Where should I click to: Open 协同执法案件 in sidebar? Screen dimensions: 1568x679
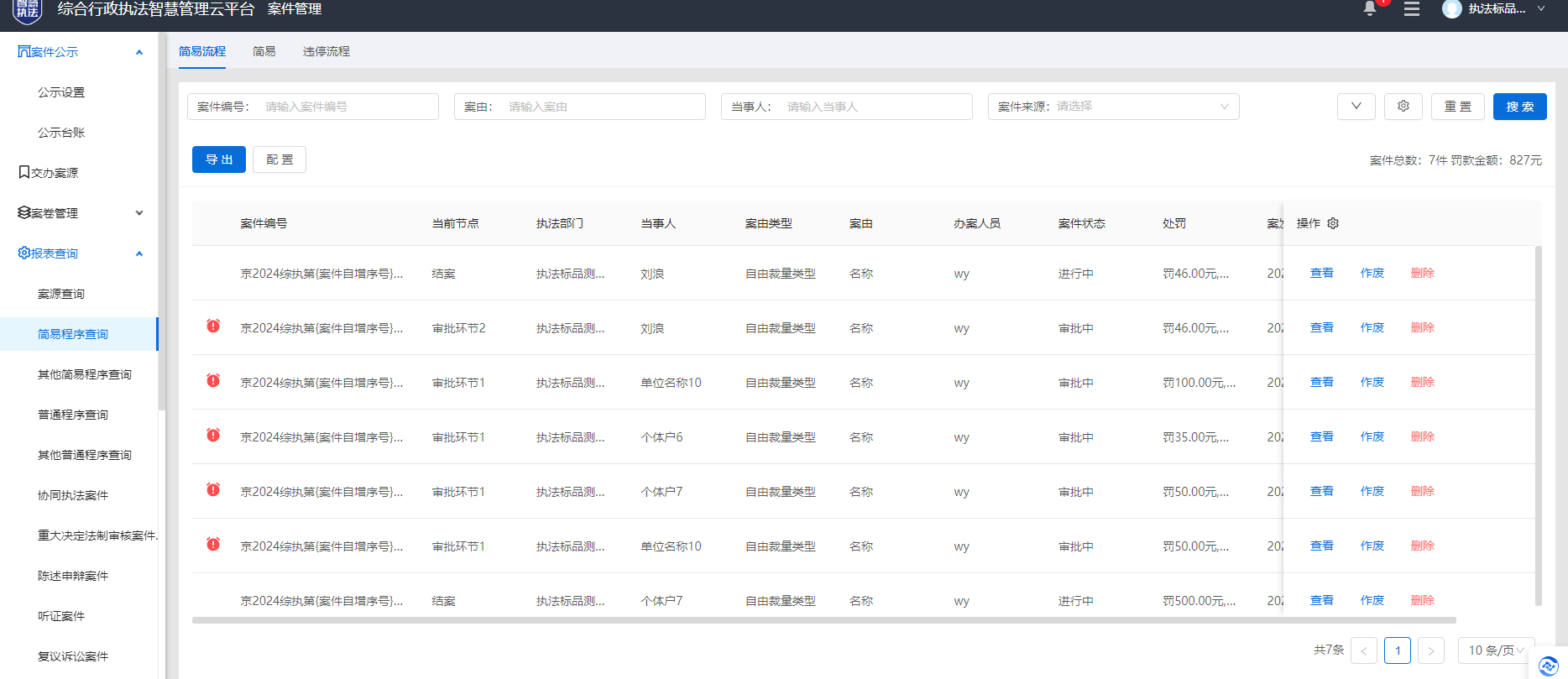tap(73, 495)
